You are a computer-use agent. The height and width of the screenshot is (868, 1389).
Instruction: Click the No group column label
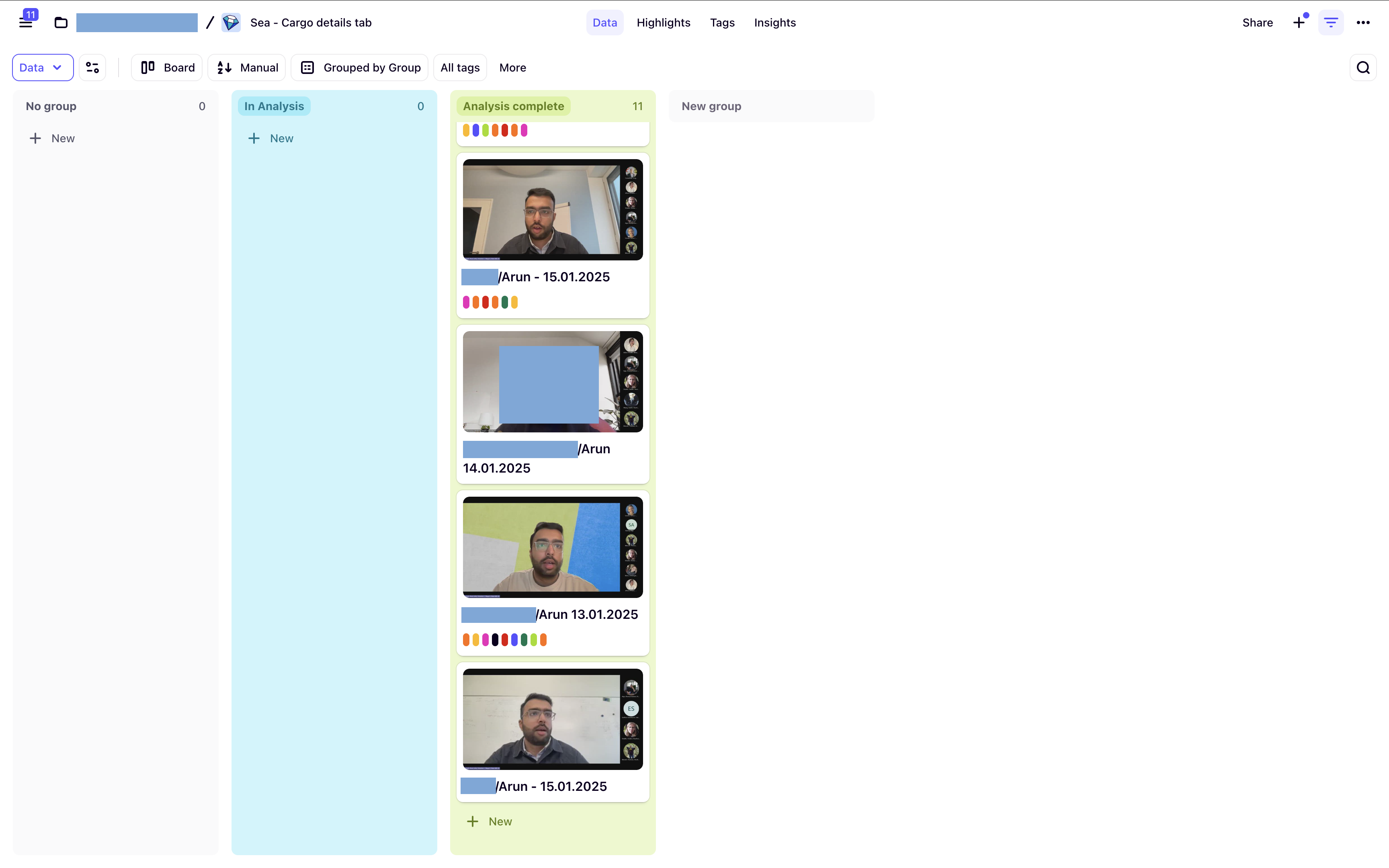51,106
